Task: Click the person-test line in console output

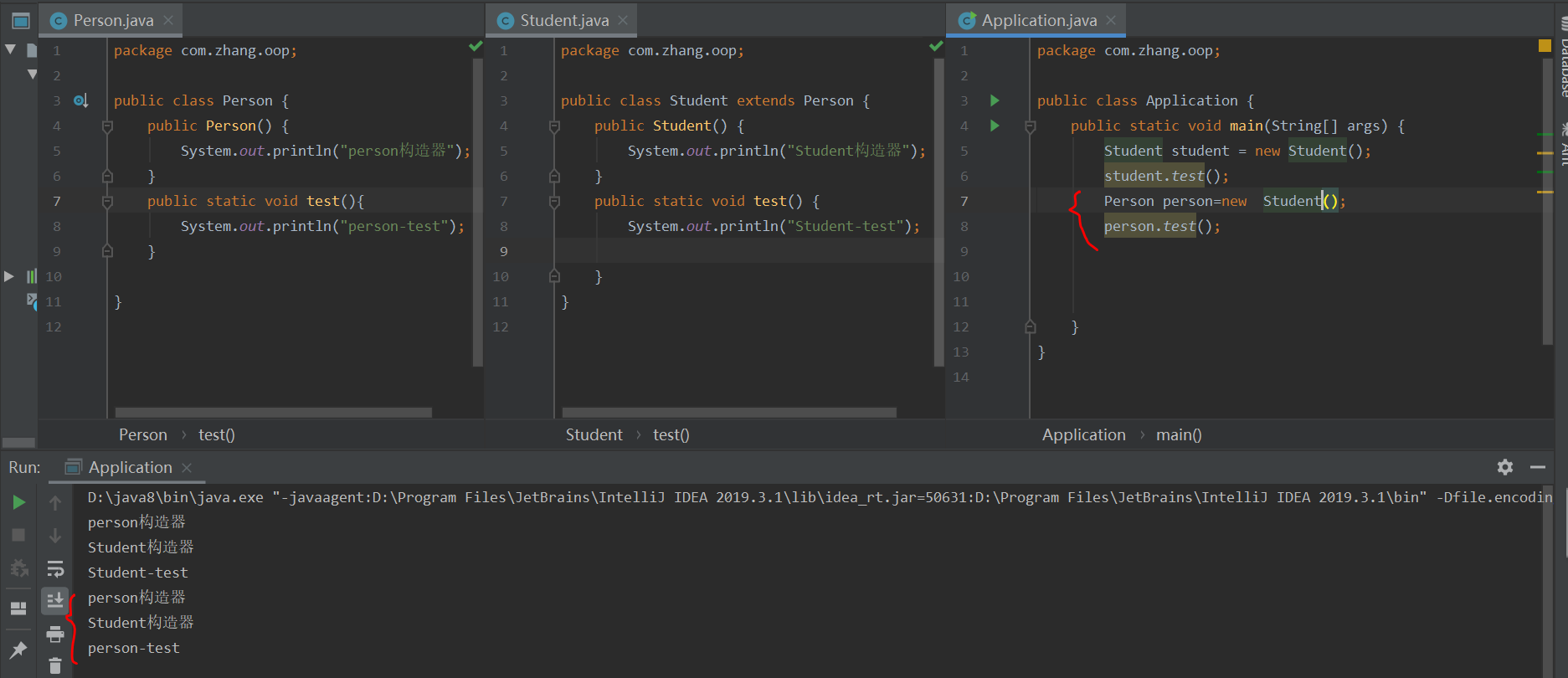Action: tap(133, 648)
